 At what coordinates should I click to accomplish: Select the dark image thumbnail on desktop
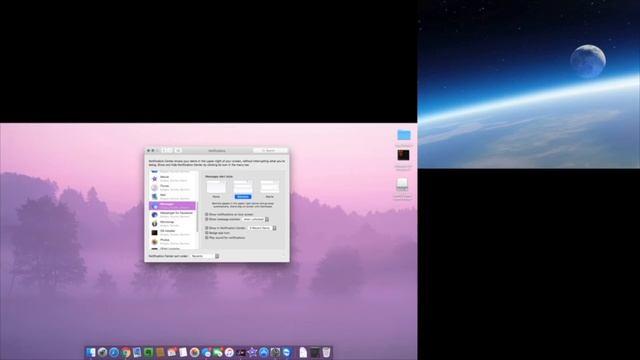[x=403, y=155]
